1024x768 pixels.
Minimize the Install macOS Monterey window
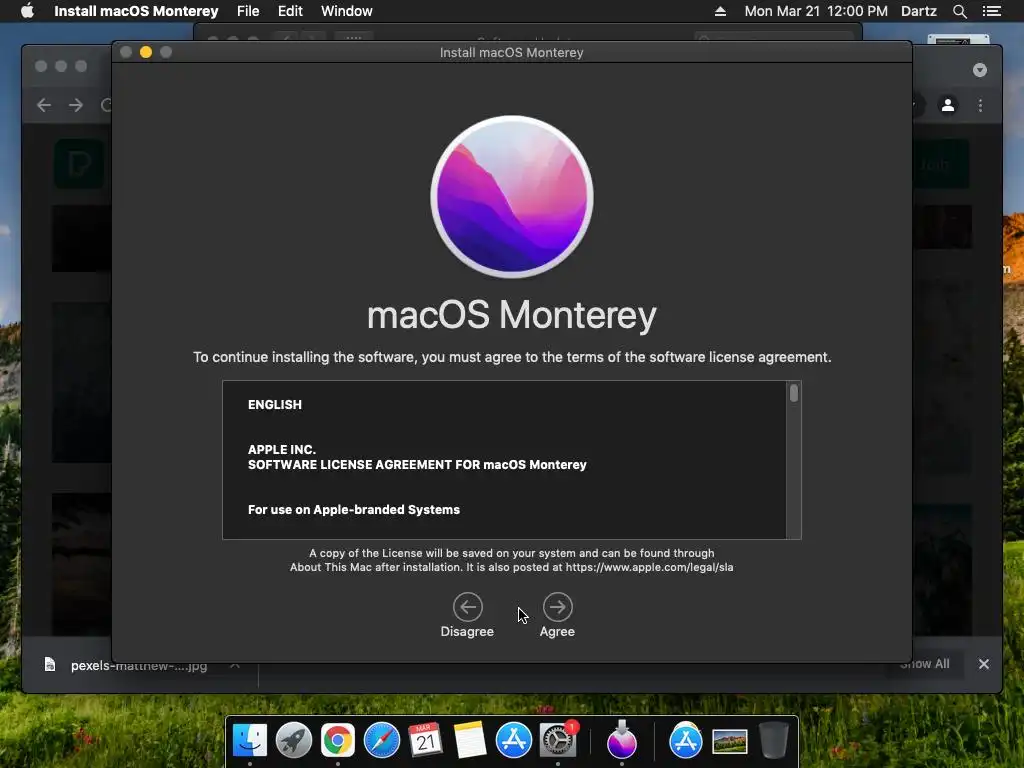pyautogui.click(x=146, y=52)
